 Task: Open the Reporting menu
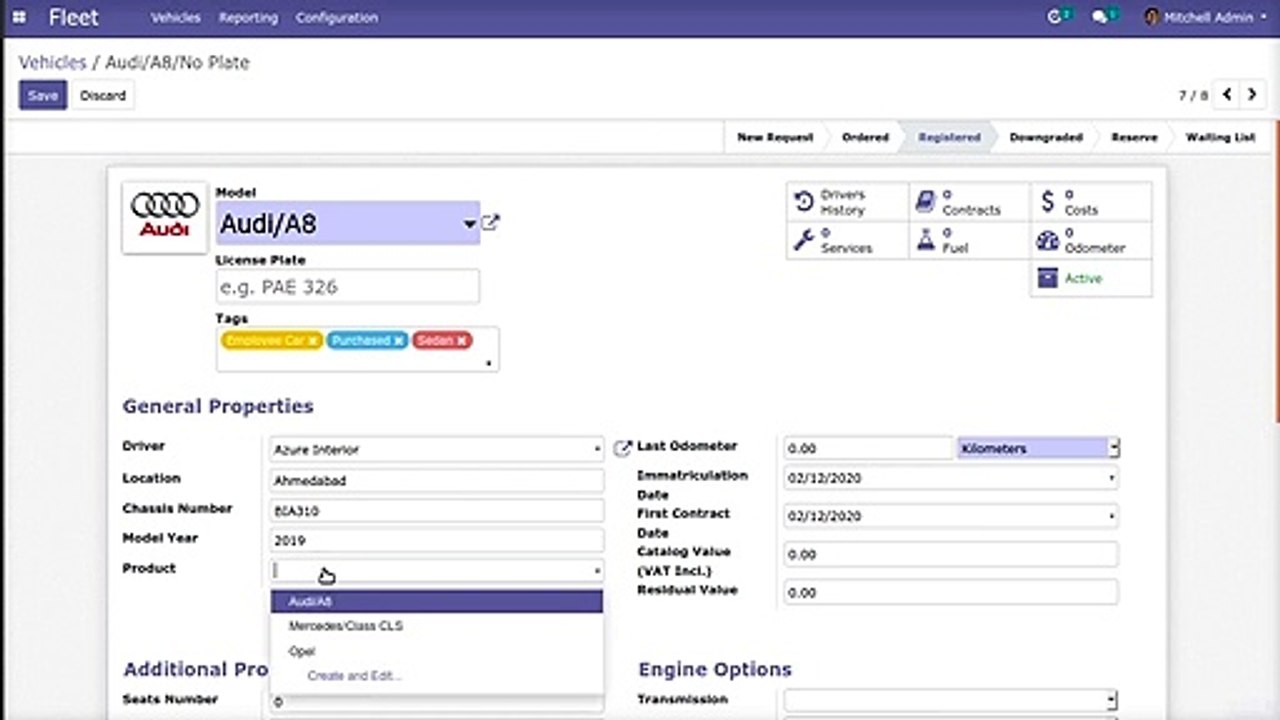(248, 17)
